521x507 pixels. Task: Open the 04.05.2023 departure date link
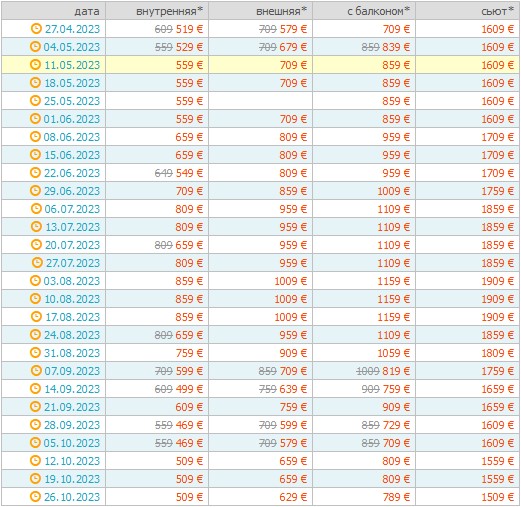pos(72,47)
